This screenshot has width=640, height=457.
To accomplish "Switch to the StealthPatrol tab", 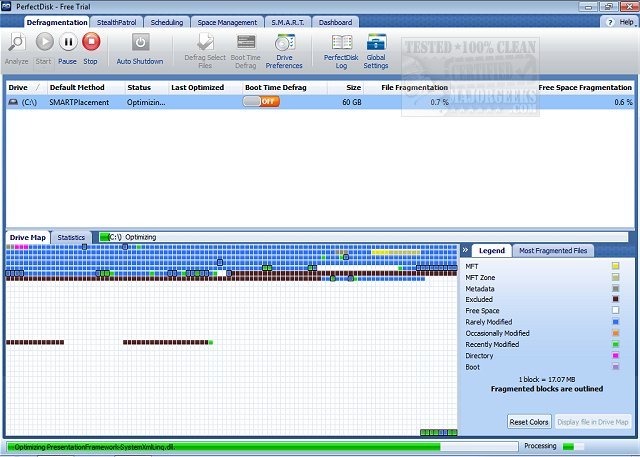I will 116,21.
